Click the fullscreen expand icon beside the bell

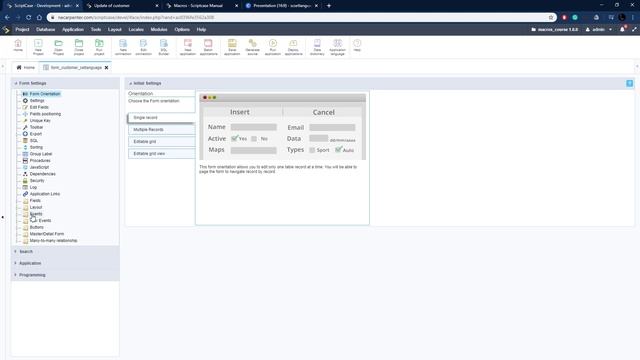[634, 29]
